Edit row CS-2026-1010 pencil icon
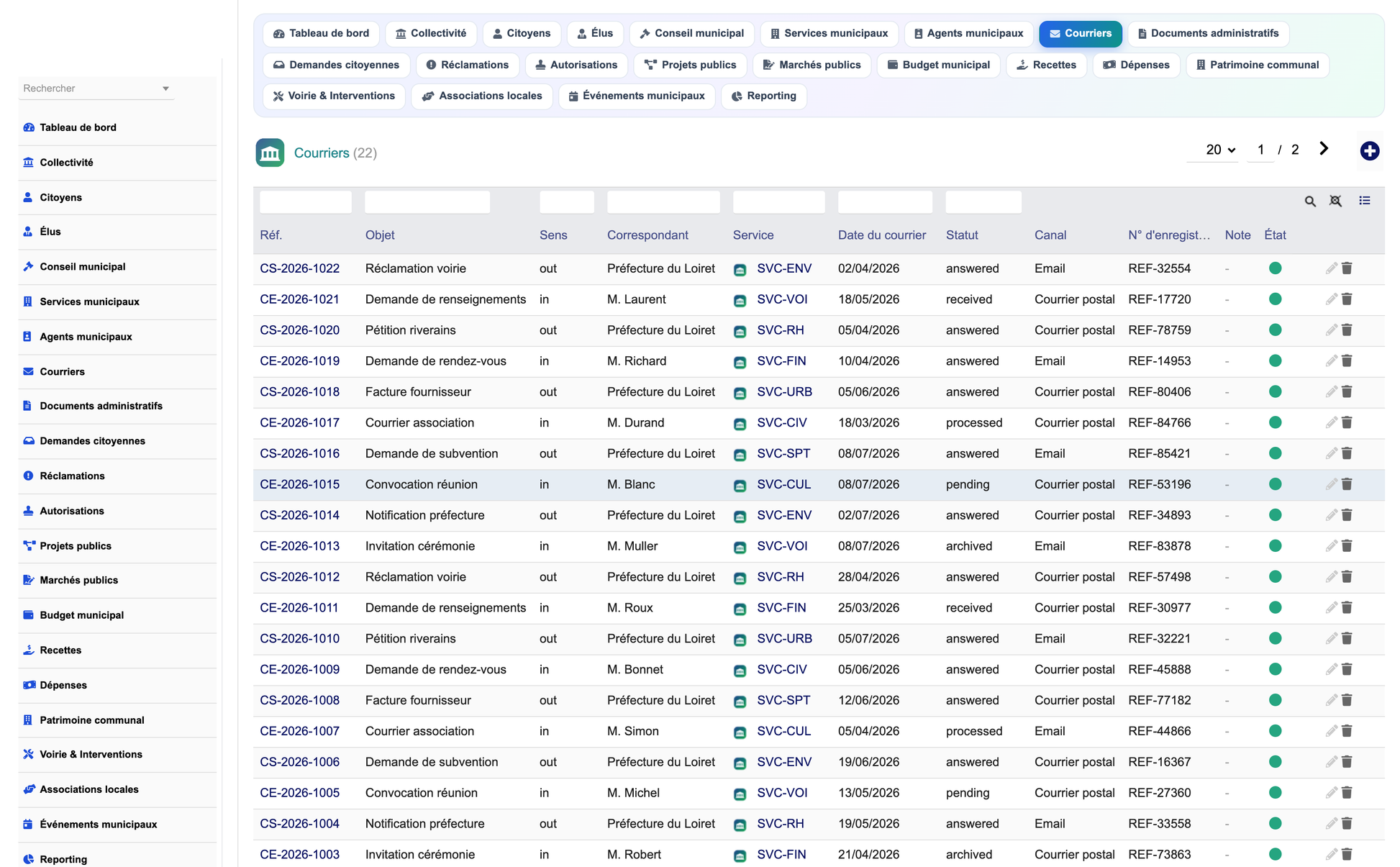The width and height of the screenshot is (1400, 867). (1331, 638)
